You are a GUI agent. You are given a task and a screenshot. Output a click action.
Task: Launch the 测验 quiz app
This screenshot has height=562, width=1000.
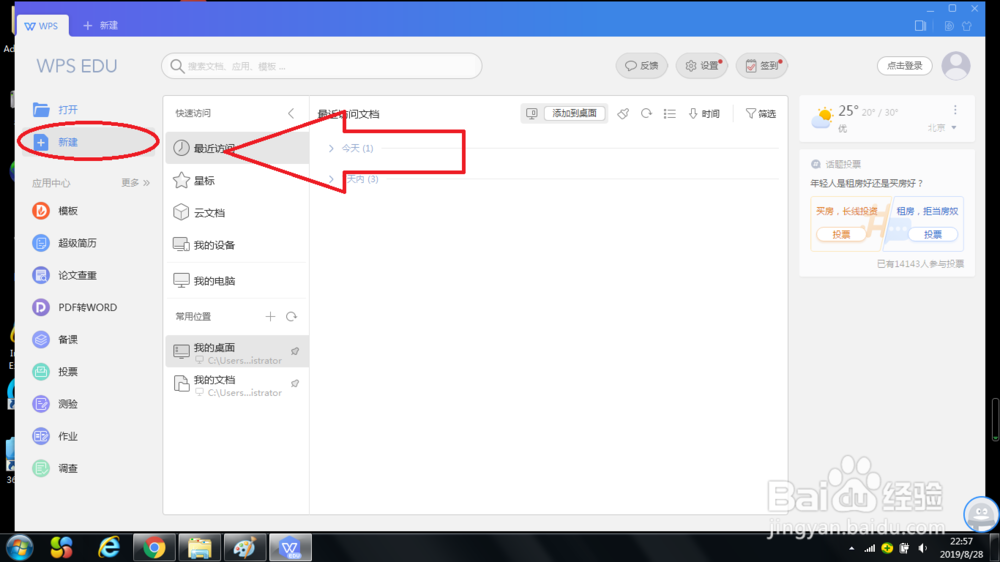tap(55, 404)
